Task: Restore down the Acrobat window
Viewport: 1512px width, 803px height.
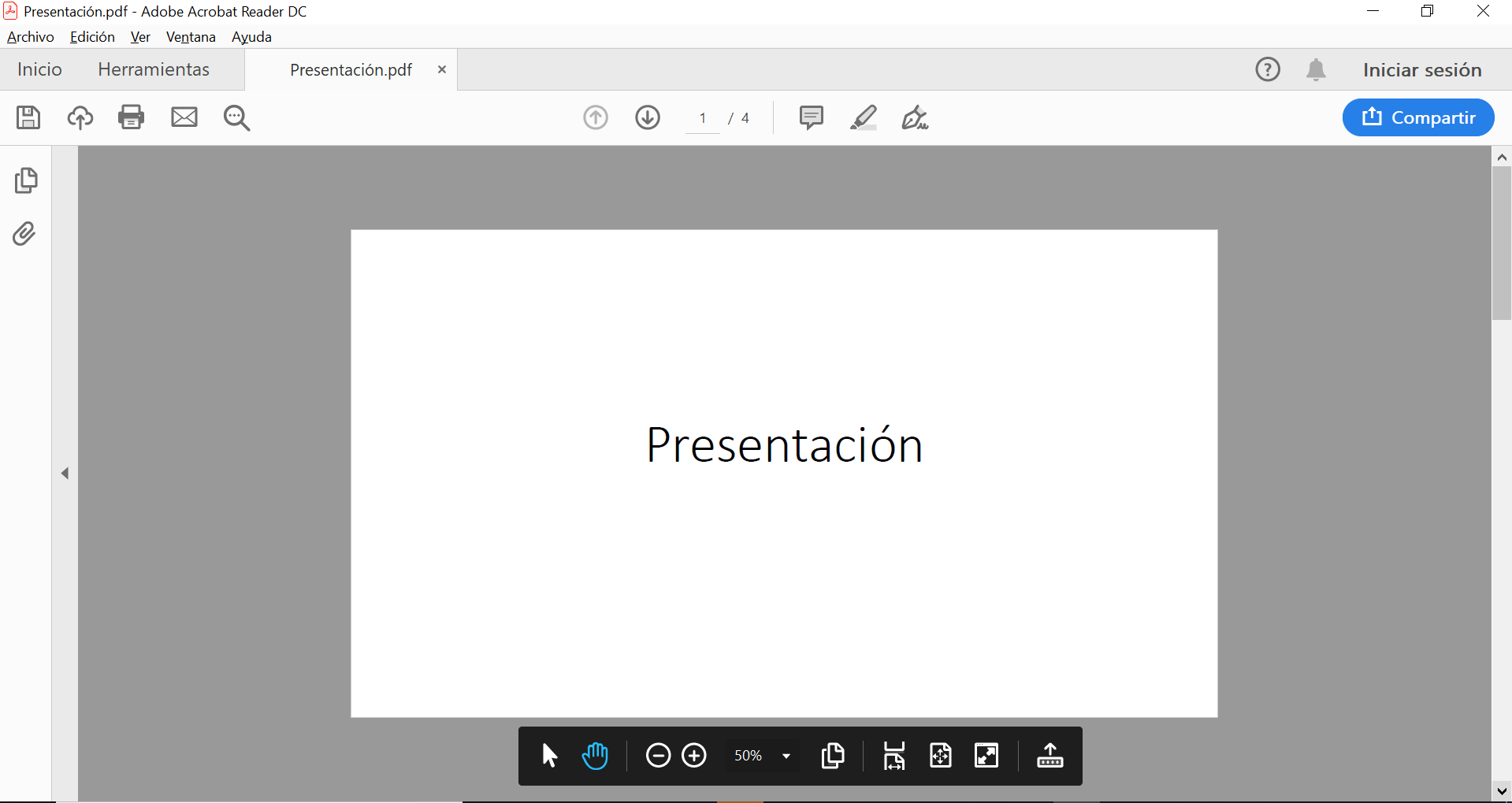Action: click(x=1428, y=11)
